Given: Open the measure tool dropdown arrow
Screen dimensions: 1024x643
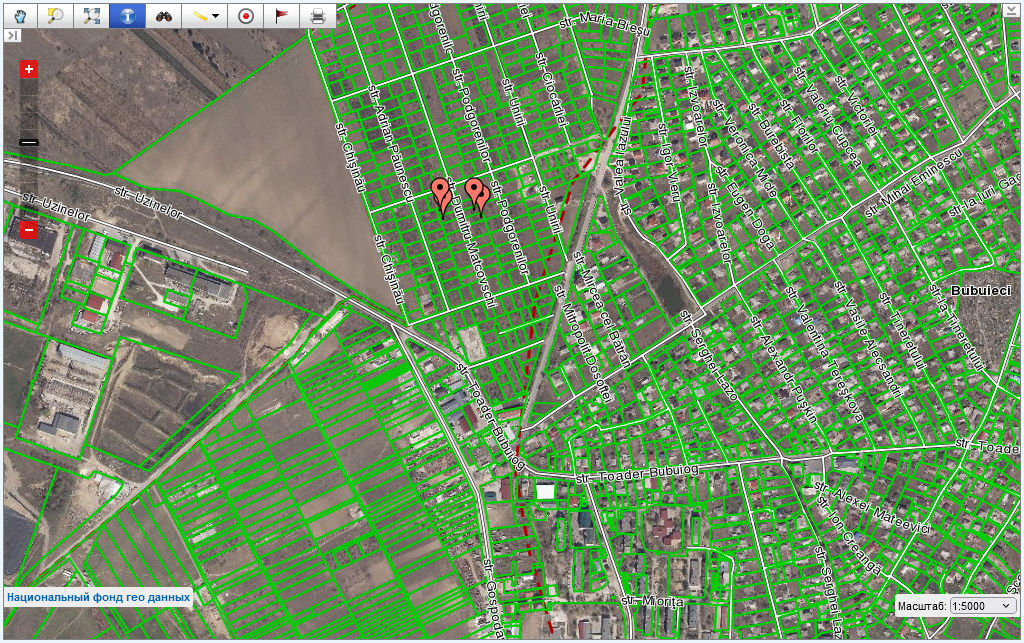Looking at the screenshot, I should click(215, 16).
